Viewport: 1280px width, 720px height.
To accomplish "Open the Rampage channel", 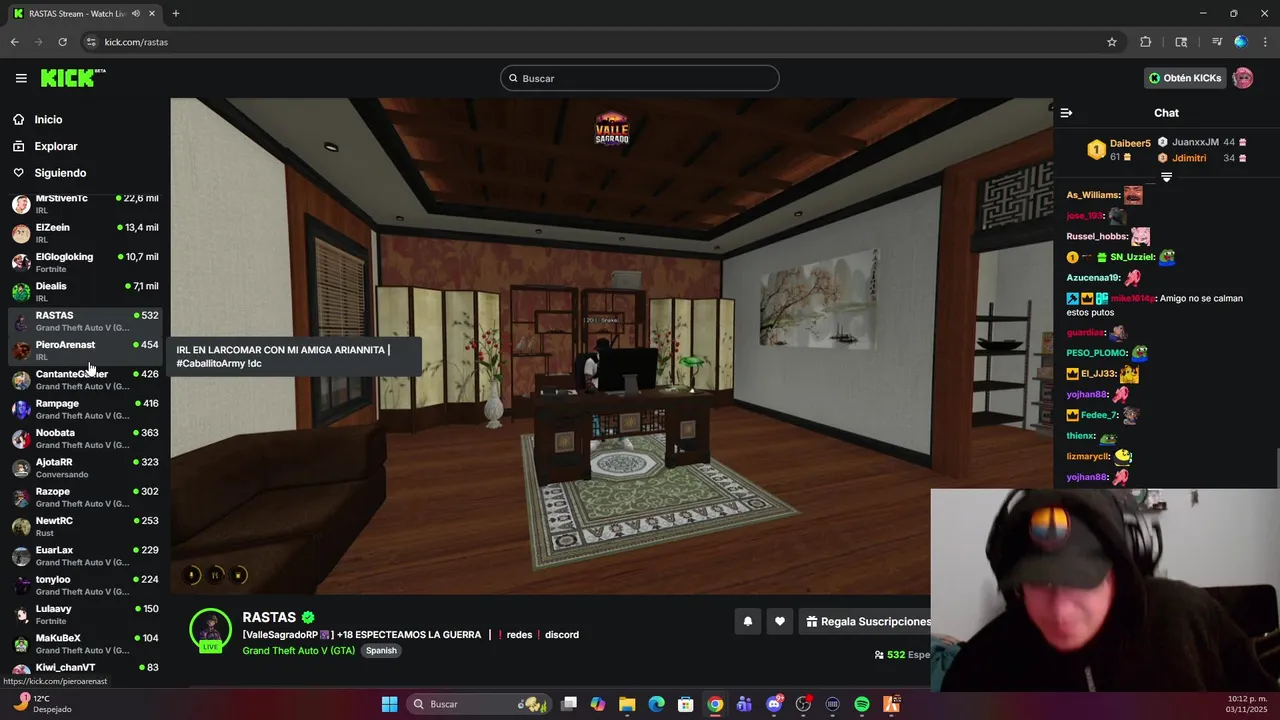I will [85, 409].
